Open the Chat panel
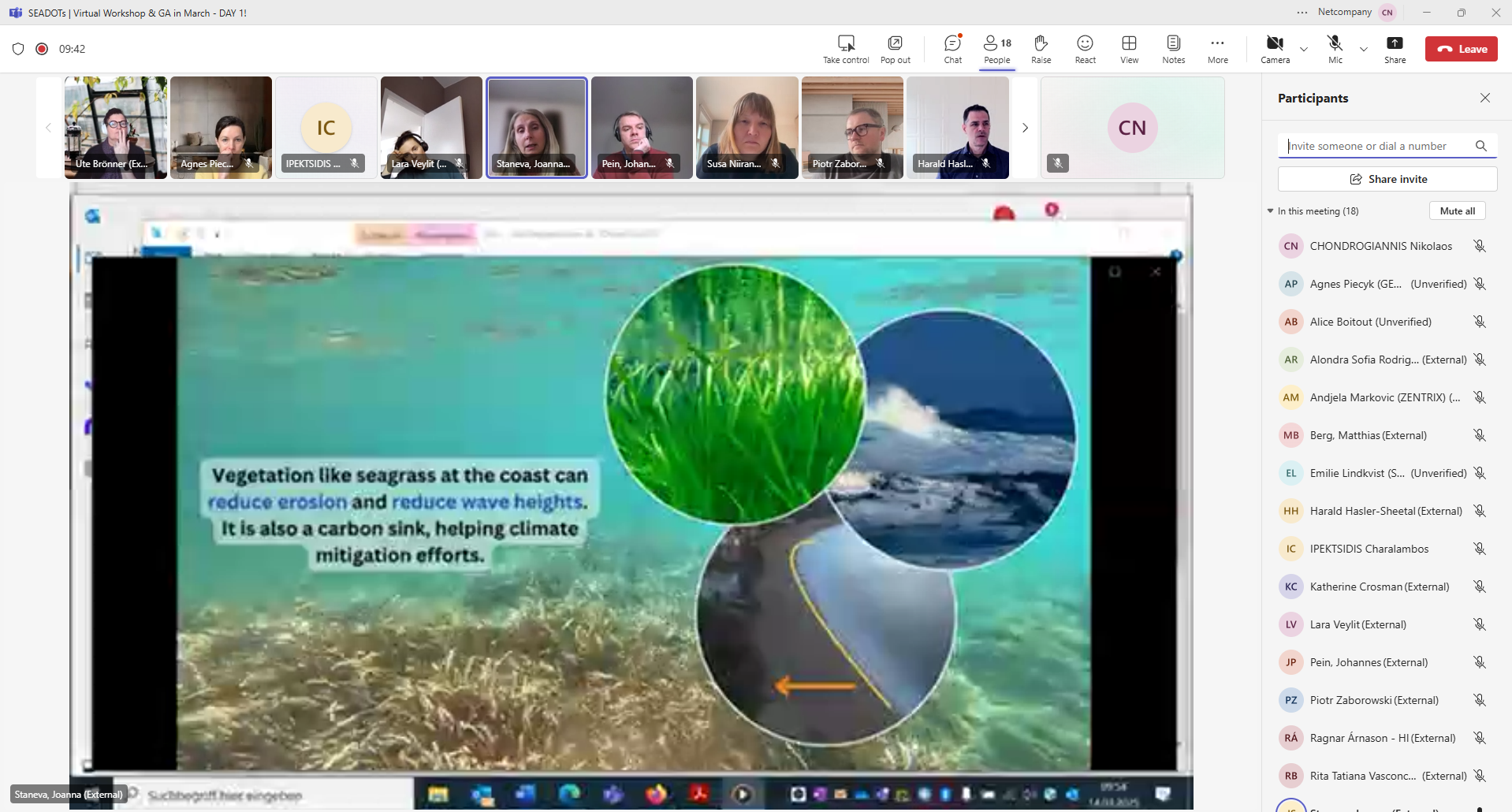The width and height of the screenshot is (1512, 812). [x=952, y=49]
